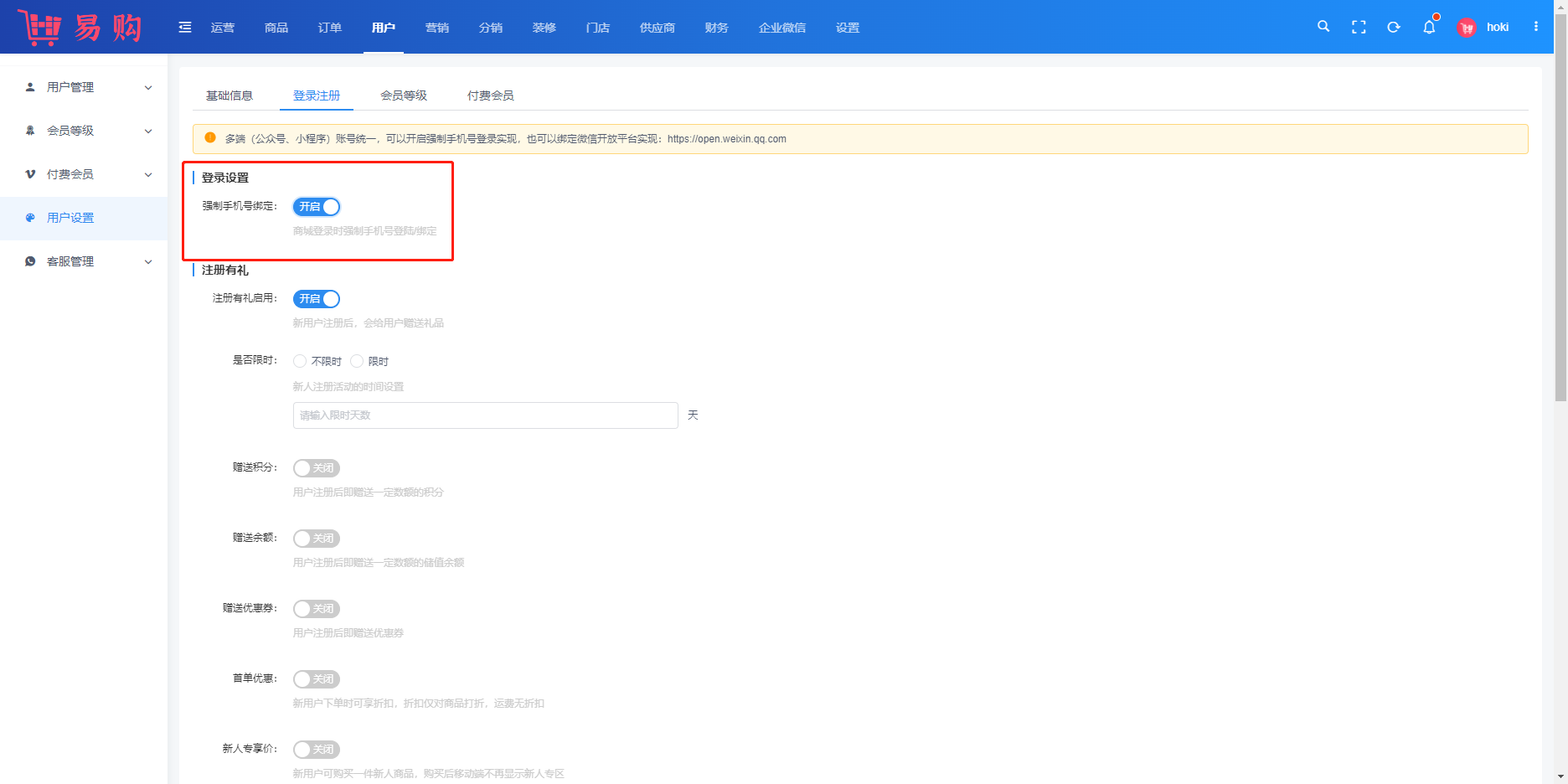Select the 不限时 radio option
Viewport: 1568px width, 784px height.
coord(300,361)
